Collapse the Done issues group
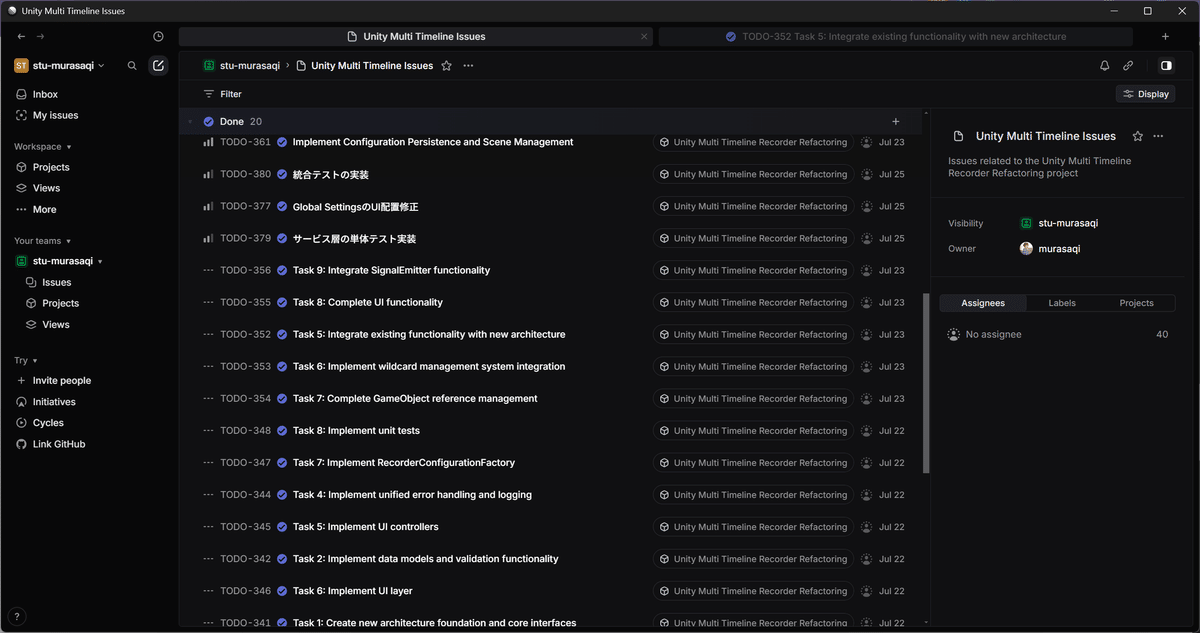Image resolution: width=1200 pixels, height=633 pixels. click(x=190, y=122)
